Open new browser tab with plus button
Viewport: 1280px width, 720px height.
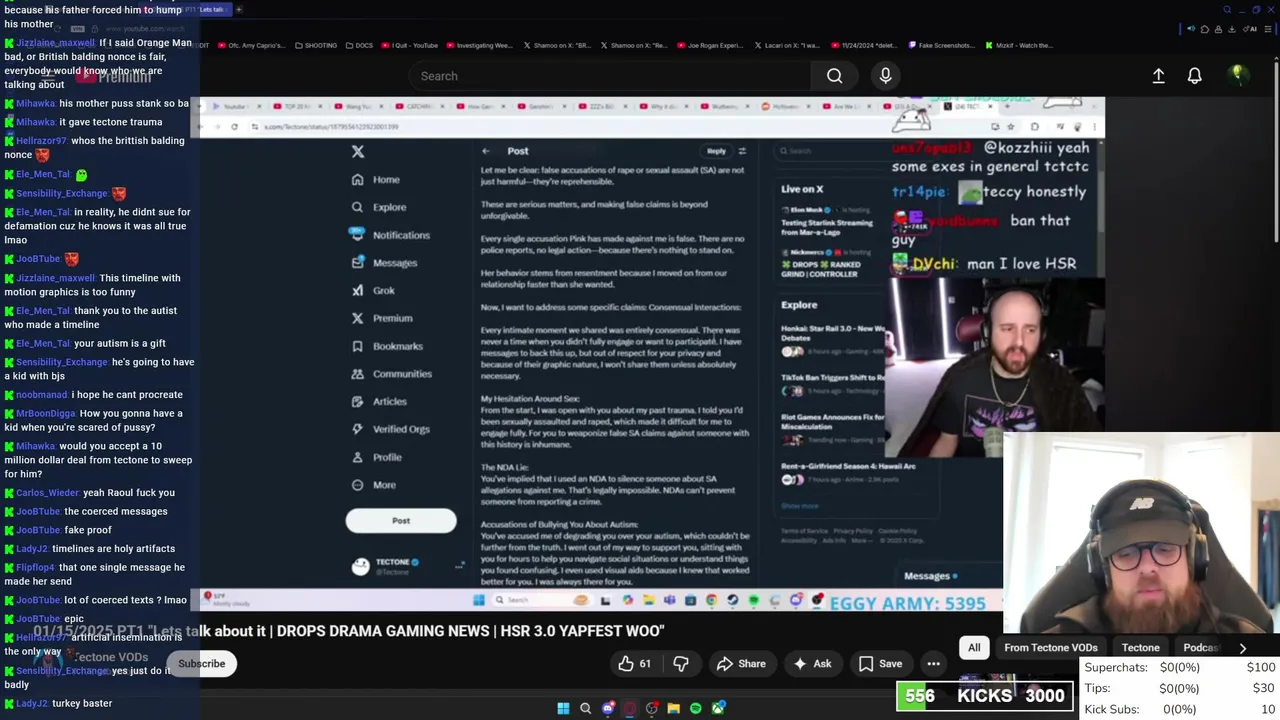238,9
